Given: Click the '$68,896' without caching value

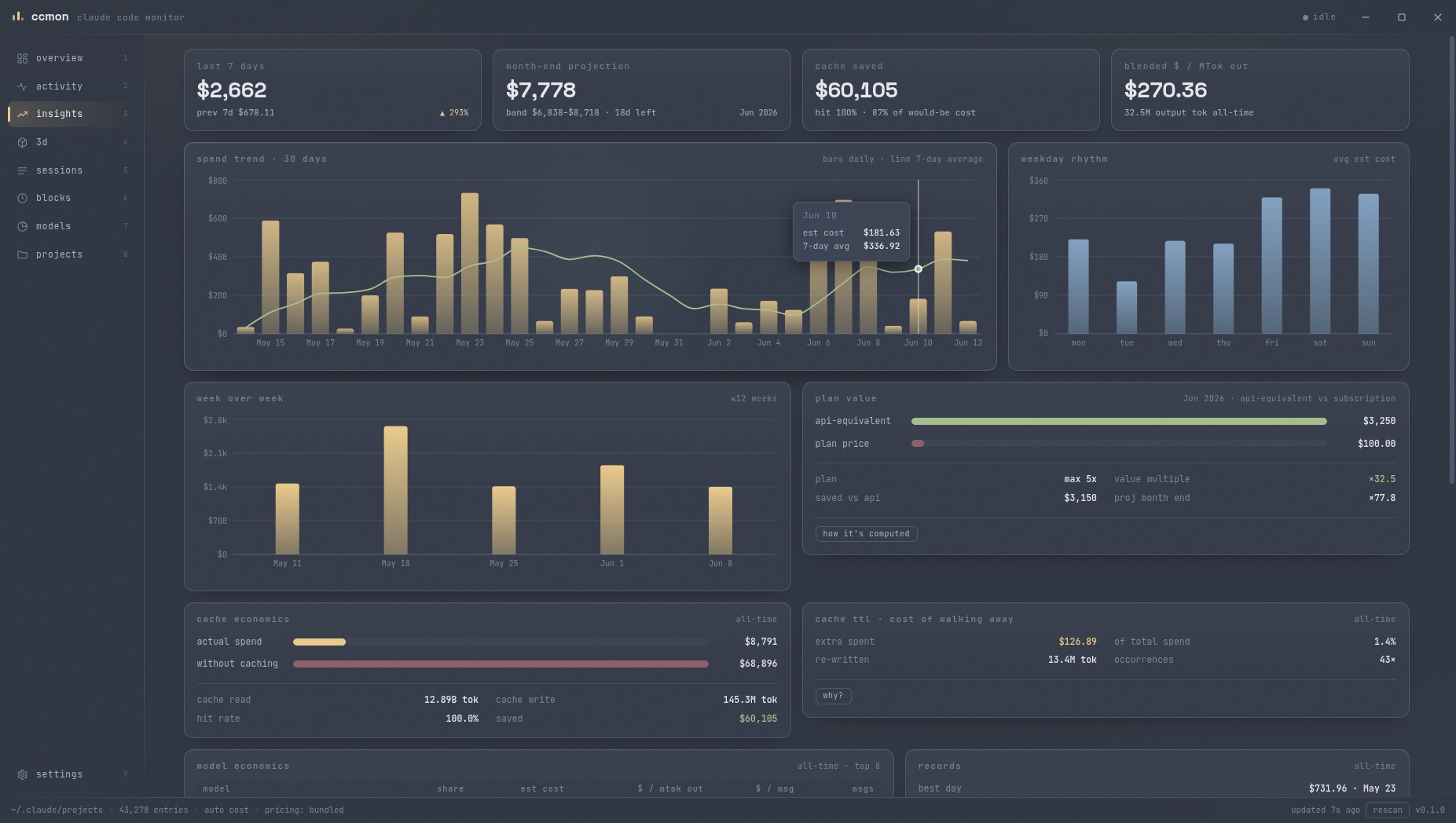Looking at the screenshot, I should click(x=758, y=664).
